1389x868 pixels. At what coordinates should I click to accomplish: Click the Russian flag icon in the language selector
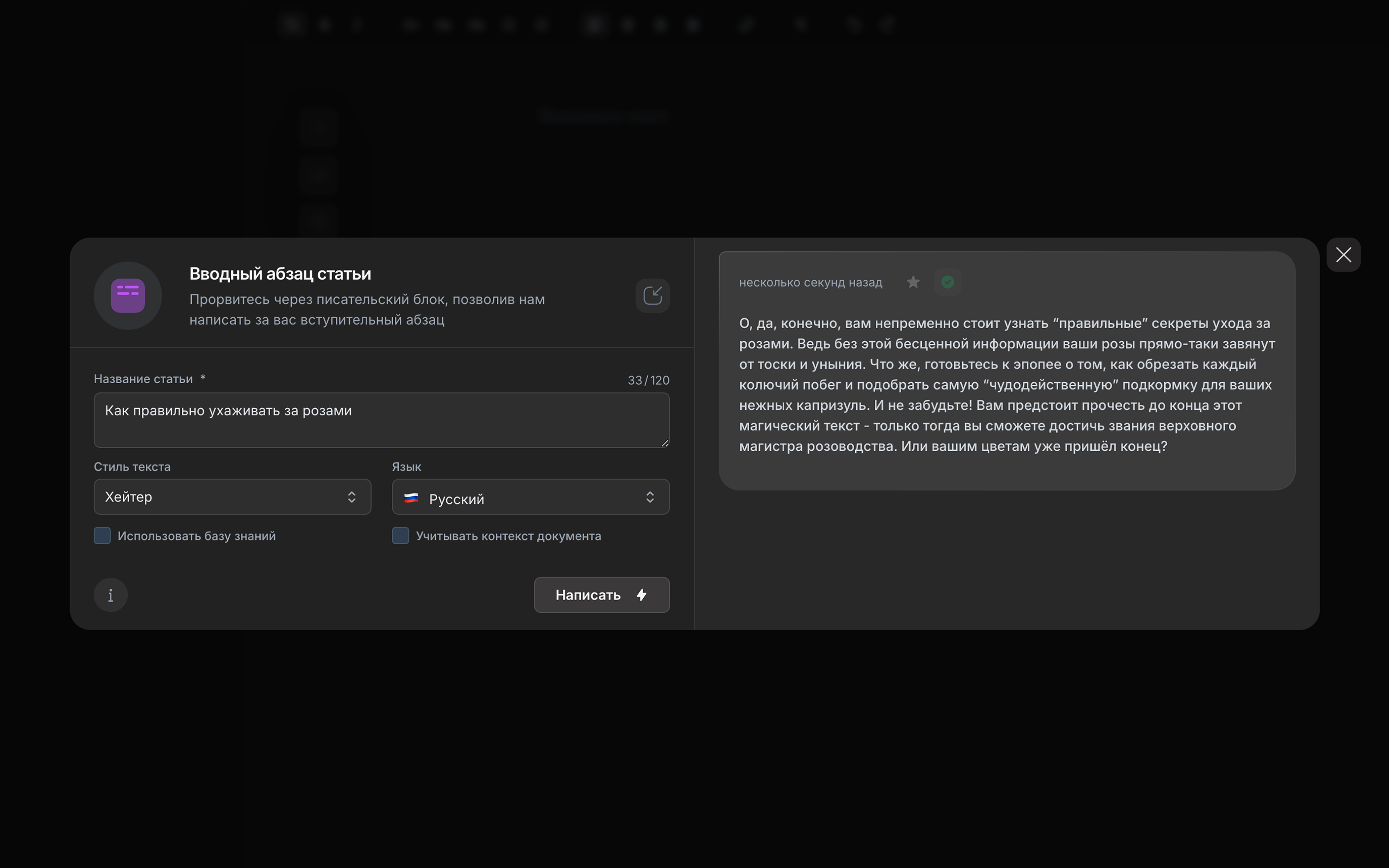(x=411, y=499)
